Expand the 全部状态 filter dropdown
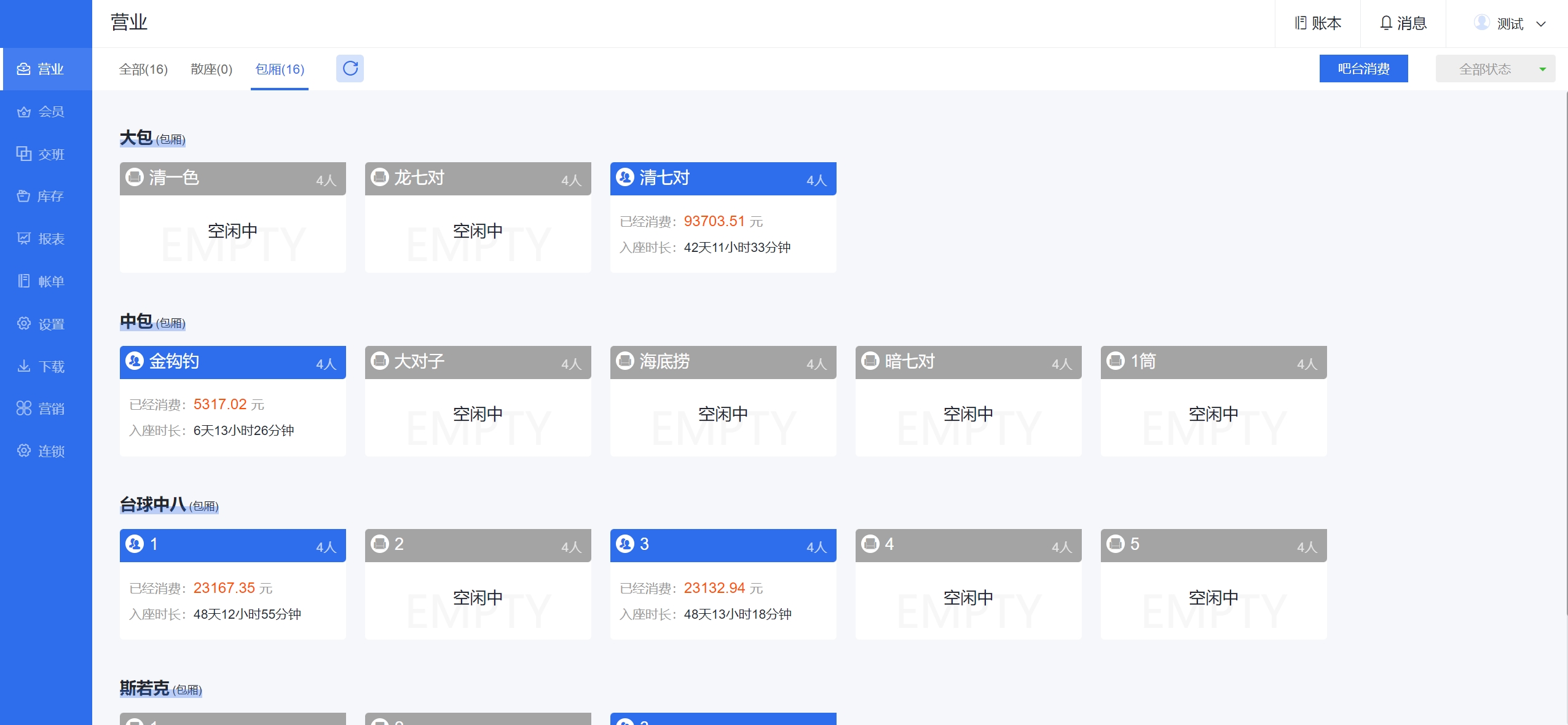The height and width of the screenshot is (725, 1568). point(1494,69)
